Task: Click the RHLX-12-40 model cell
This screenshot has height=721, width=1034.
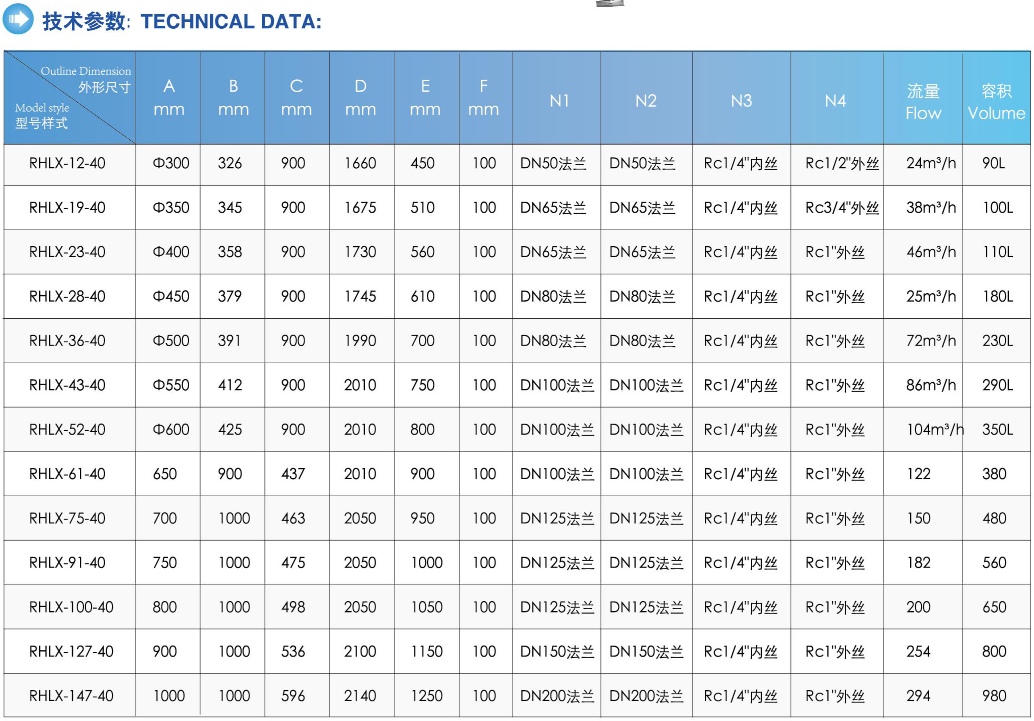Action: click(x=67, y=163)
